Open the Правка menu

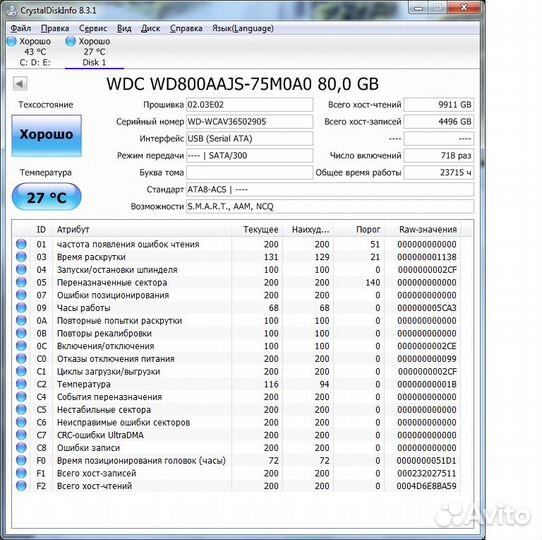pos(55,28)
